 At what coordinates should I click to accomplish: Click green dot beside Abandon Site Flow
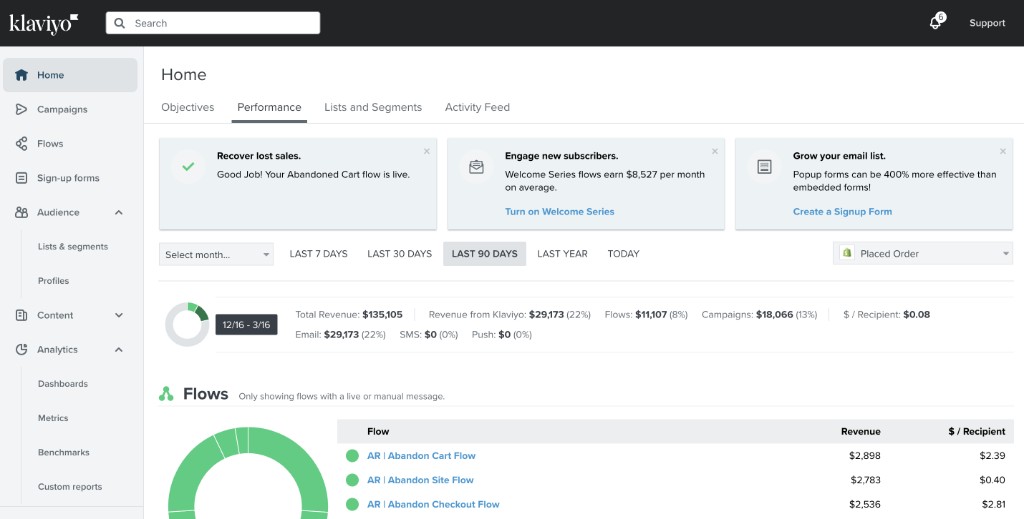tap(352, 480)
